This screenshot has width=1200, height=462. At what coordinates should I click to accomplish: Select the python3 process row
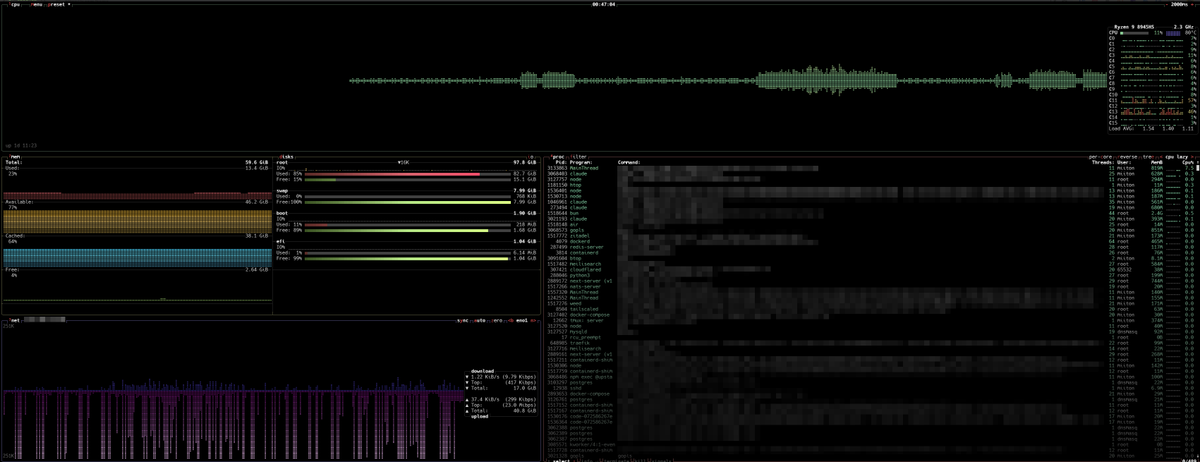coord(871,276)
